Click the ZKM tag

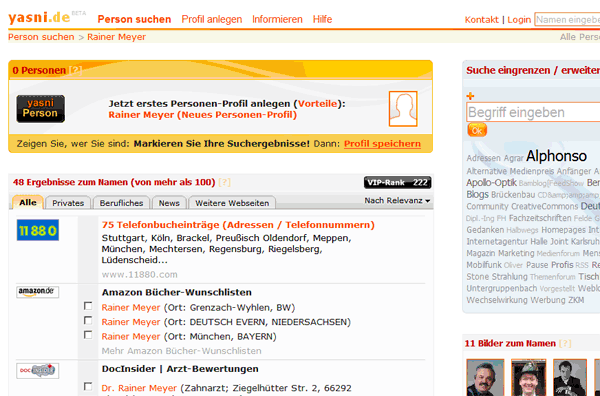[x=576, y=300]
